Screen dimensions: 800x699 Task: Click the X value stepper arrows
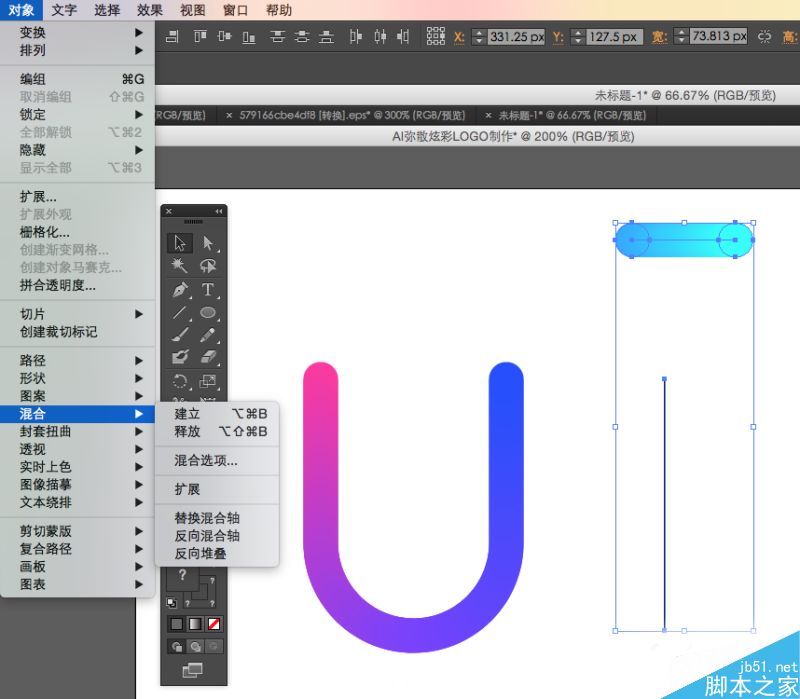pos(479,37)
